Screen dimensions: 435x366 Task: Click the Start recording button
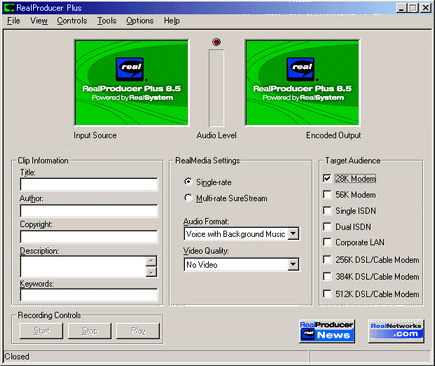point(41,331)
